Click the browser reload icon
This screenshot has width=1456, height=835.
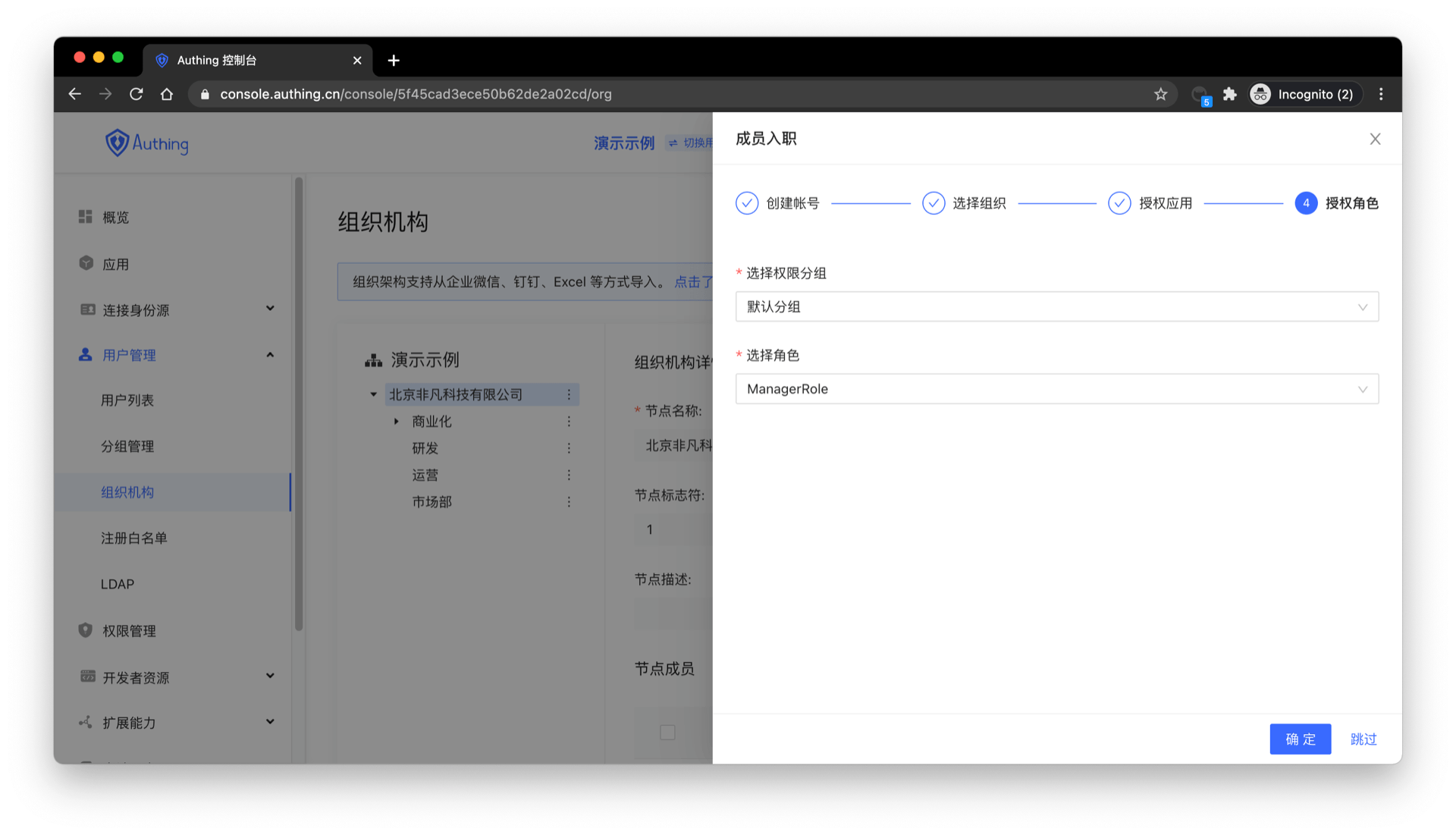tap(136, 94)
